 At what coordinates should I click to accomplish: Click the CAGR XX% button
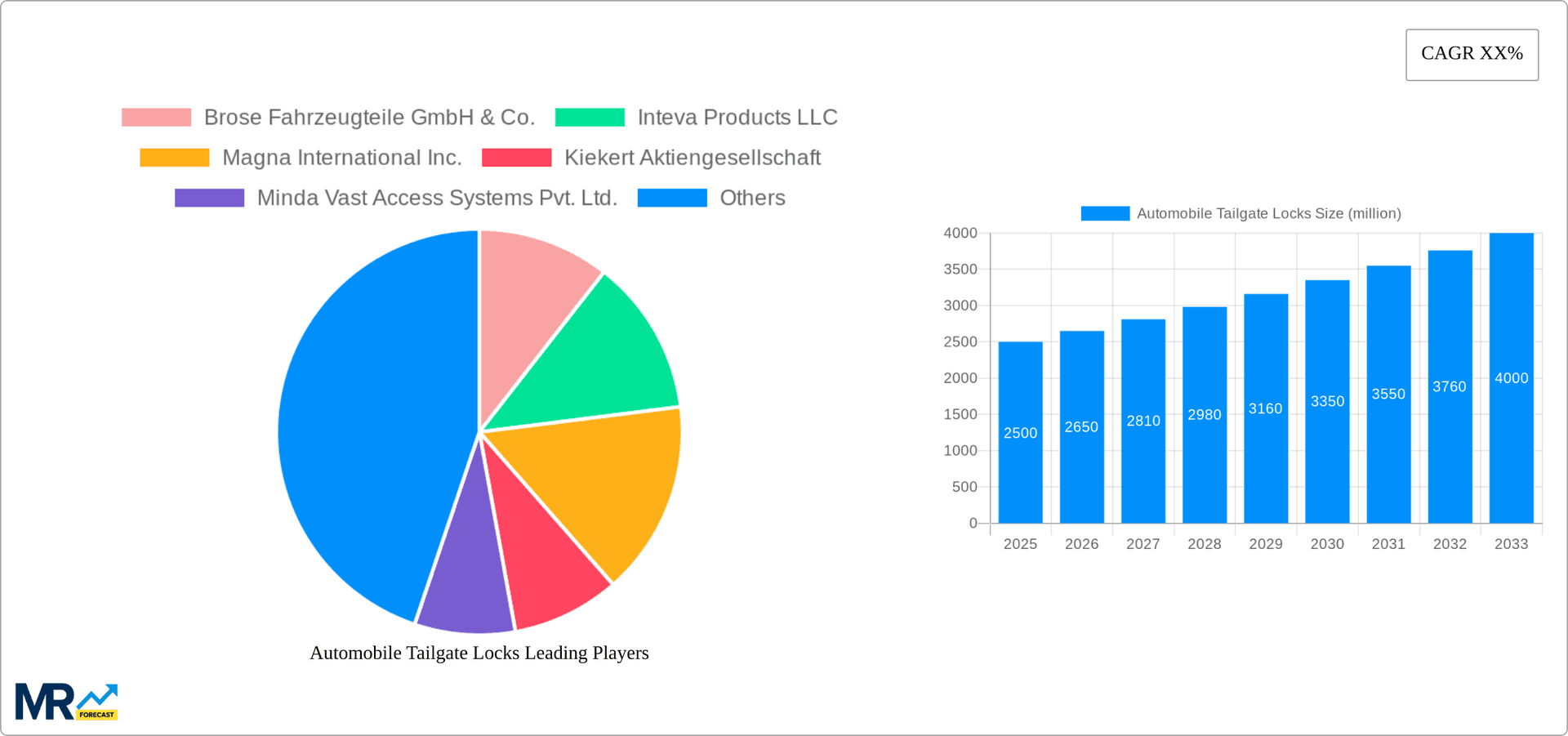point(1472,54)
